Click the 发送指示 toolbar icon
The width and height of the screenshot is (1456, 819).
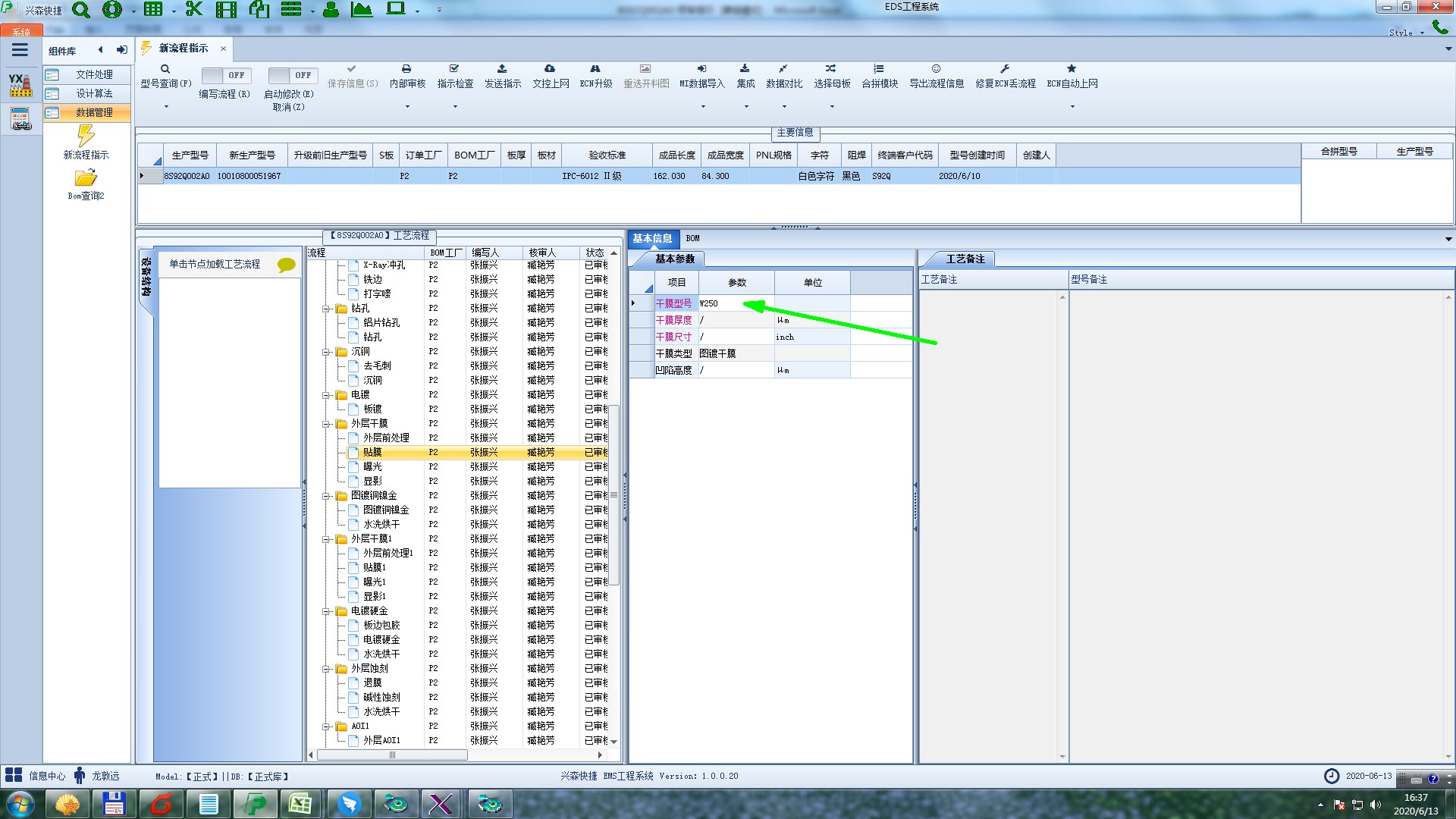click(x=502, y=69)
